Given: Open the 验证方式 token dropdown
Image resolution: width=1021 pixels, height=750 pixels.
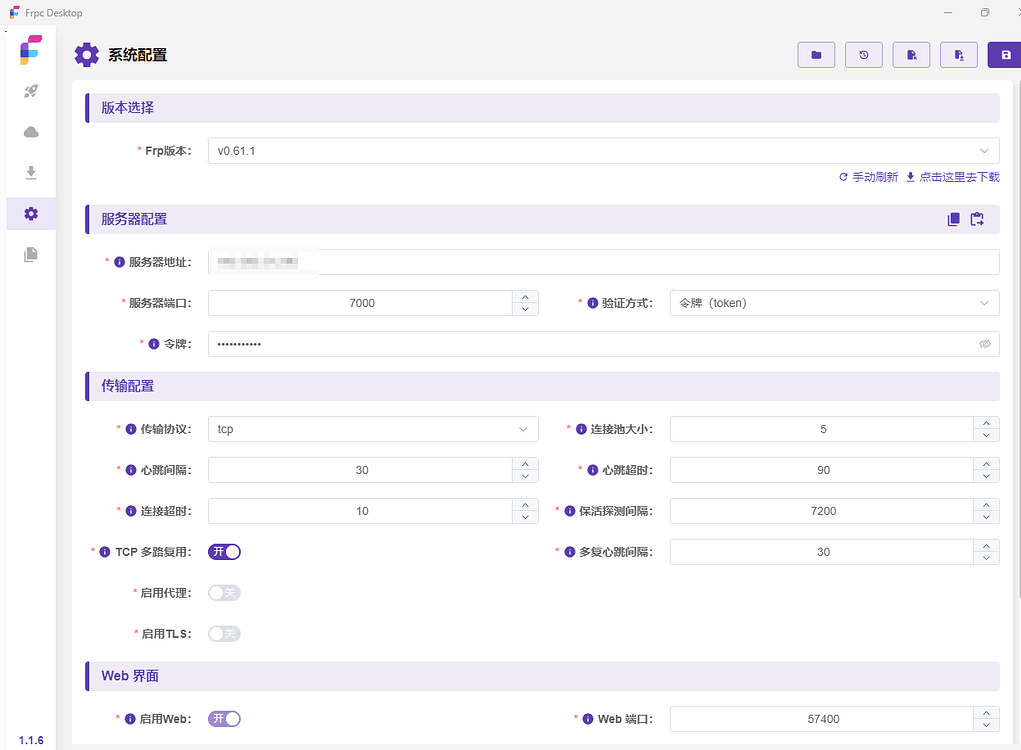Looking at the screenshot, I should click(x=834, y=303).
